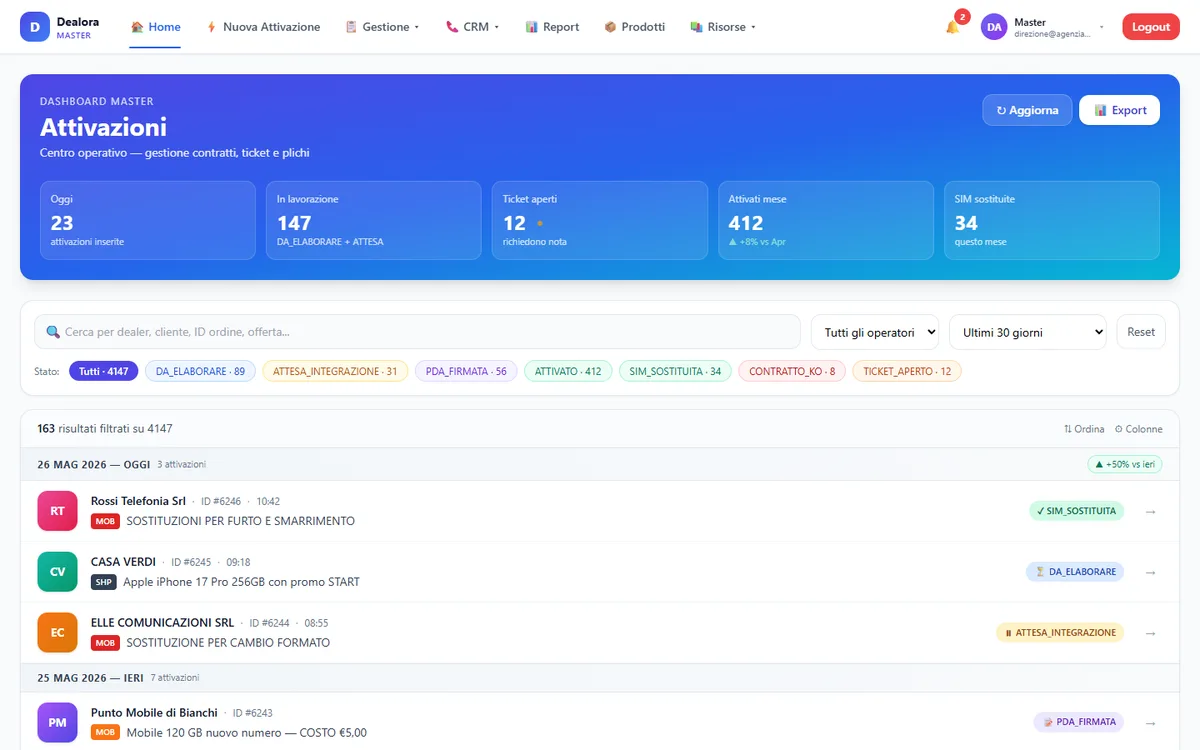The height and width of the screenshot is (750, 1200).
Task: Open the Master account dropdown
Action: 1045,27
